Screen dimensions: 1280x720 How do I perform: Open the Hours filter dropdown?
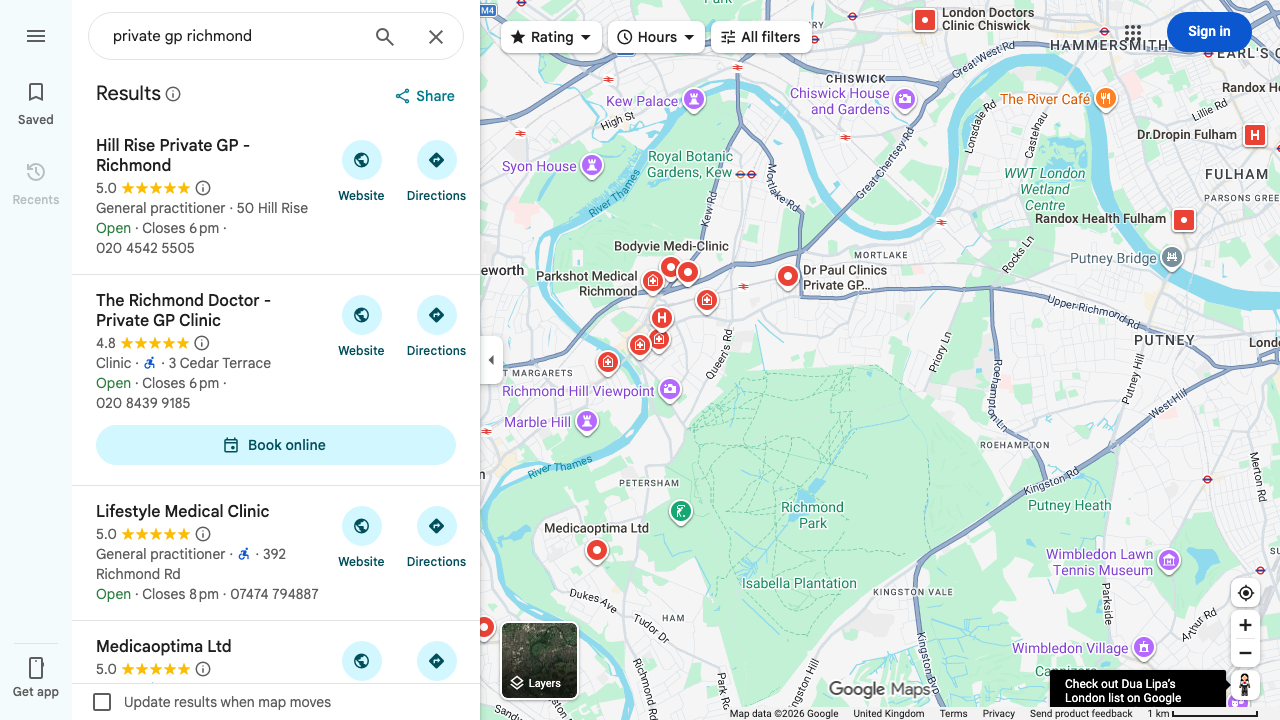(x=656, y=37)
